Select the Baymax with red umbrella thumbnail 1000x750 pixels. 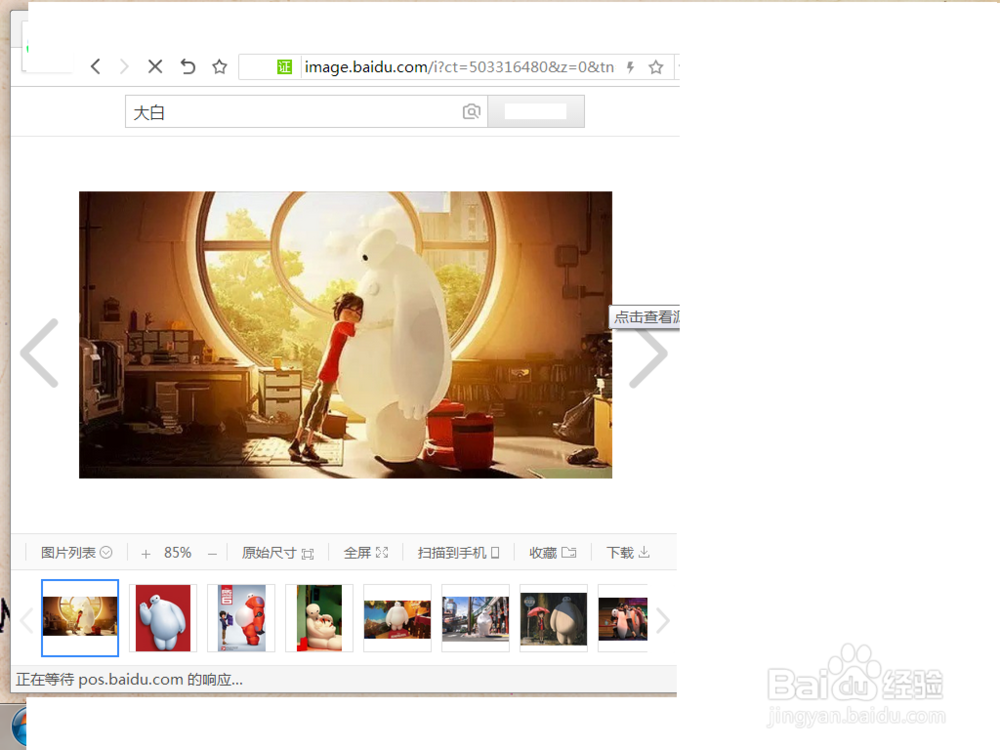554,617
